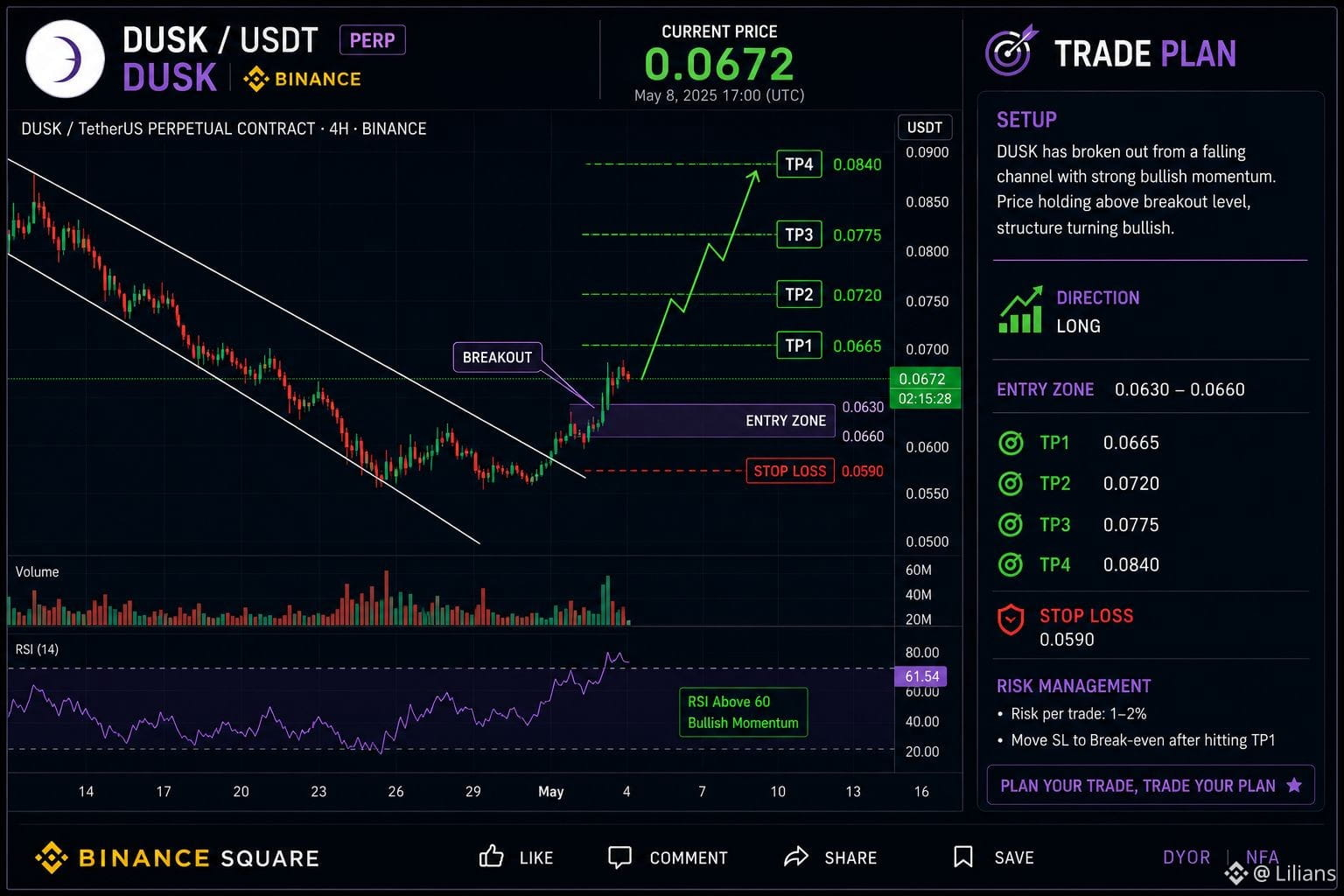Click the LONG direction value

[1078, 326]
